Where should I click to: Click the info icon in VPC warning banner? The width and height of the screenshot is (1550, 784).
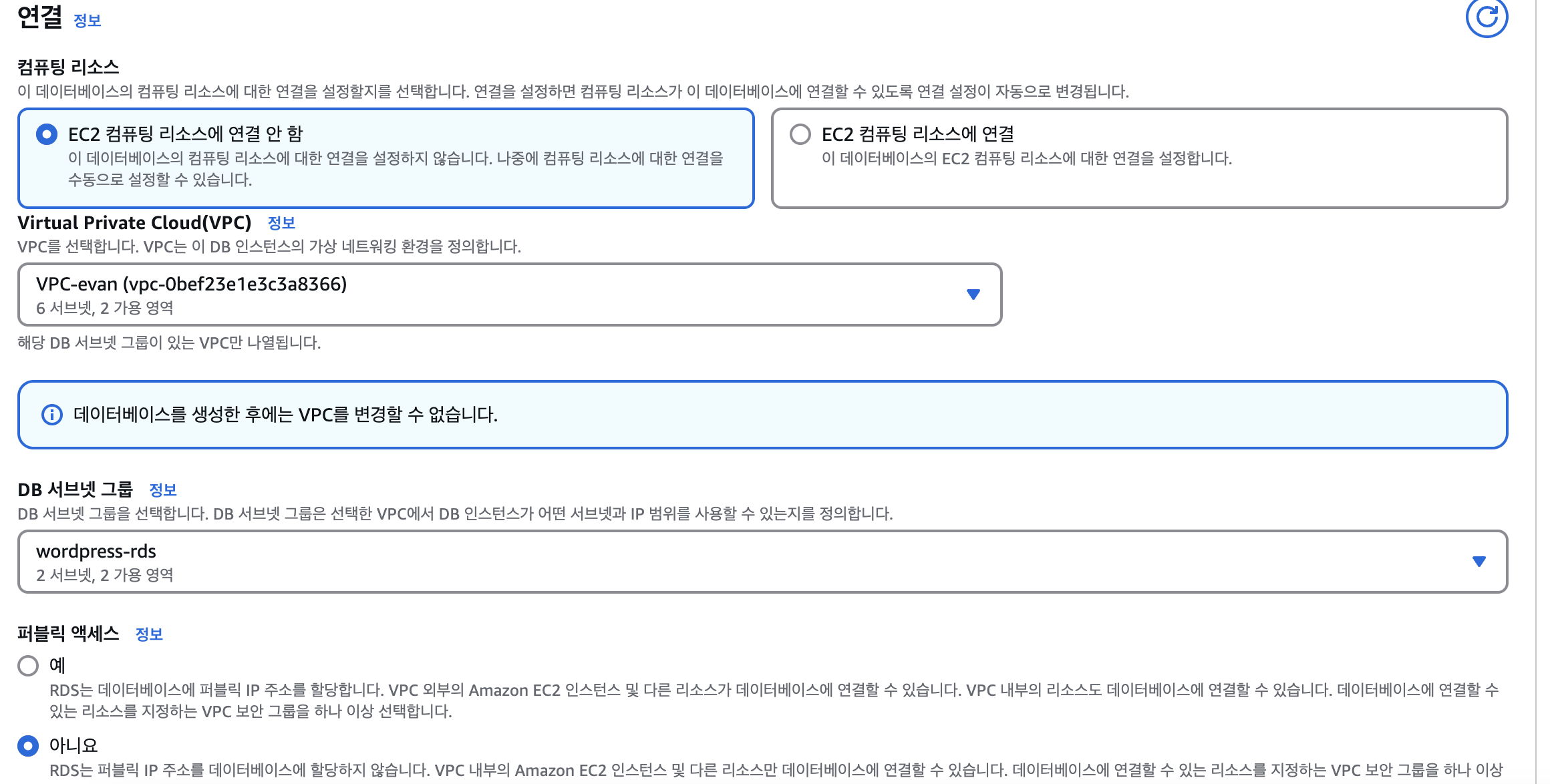(x=52, y=415)
